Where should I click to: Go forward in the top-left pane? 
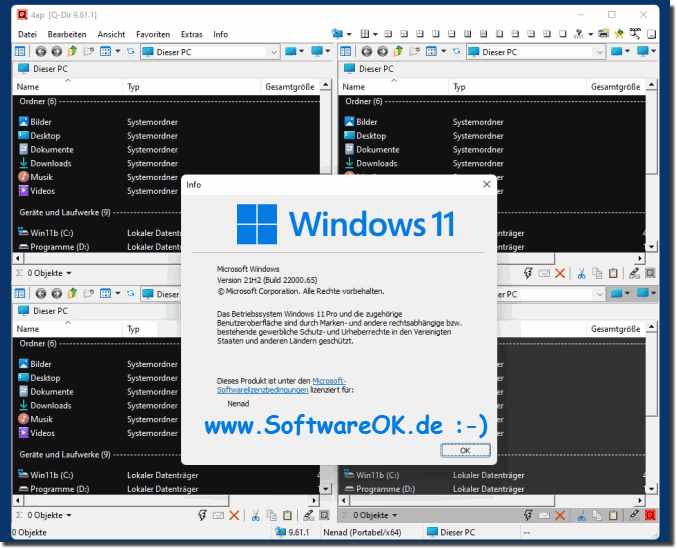tap(57, 52)
